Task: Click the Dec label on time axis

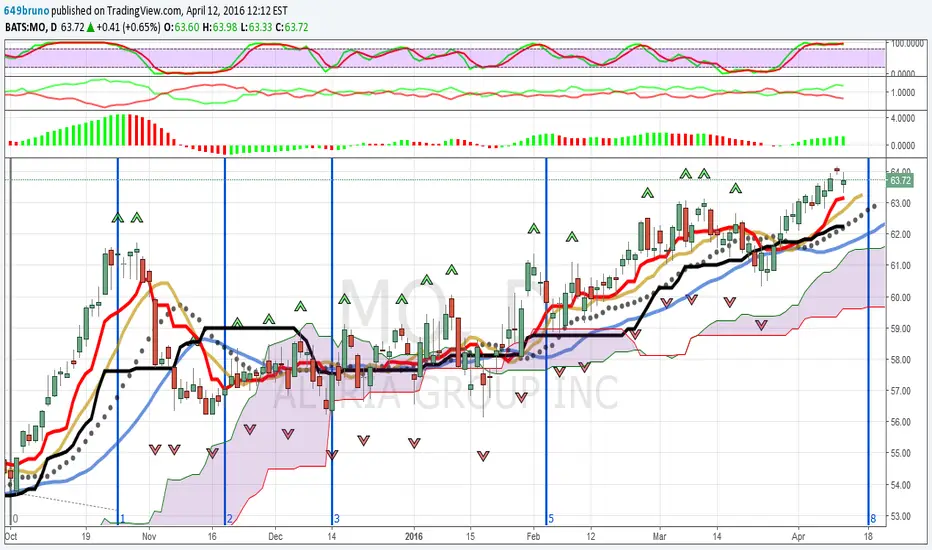Action: (275, 536)
